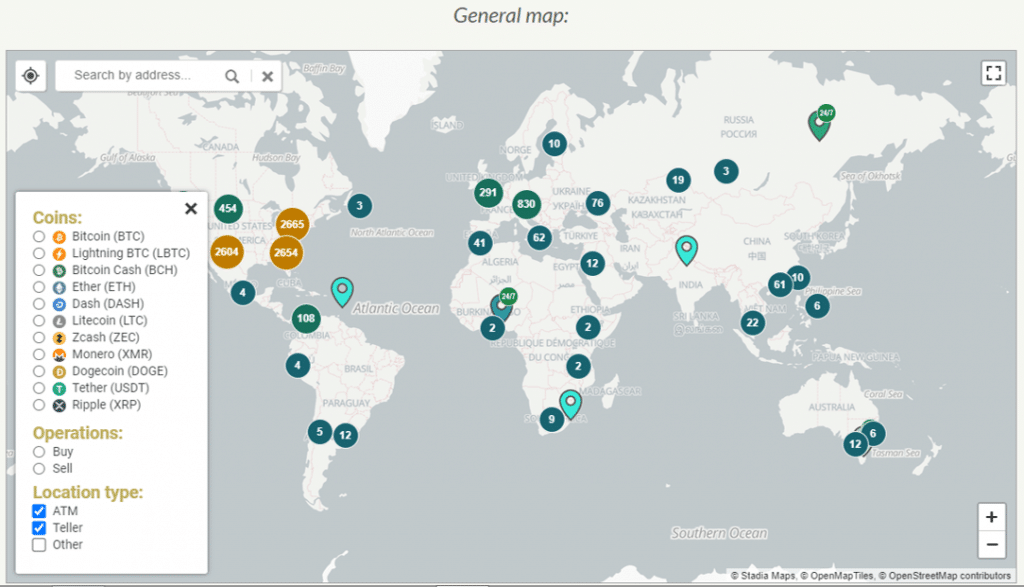Uncheck the Teller location type
This screenshot has width=1024, height=587.
coord(39,528)
